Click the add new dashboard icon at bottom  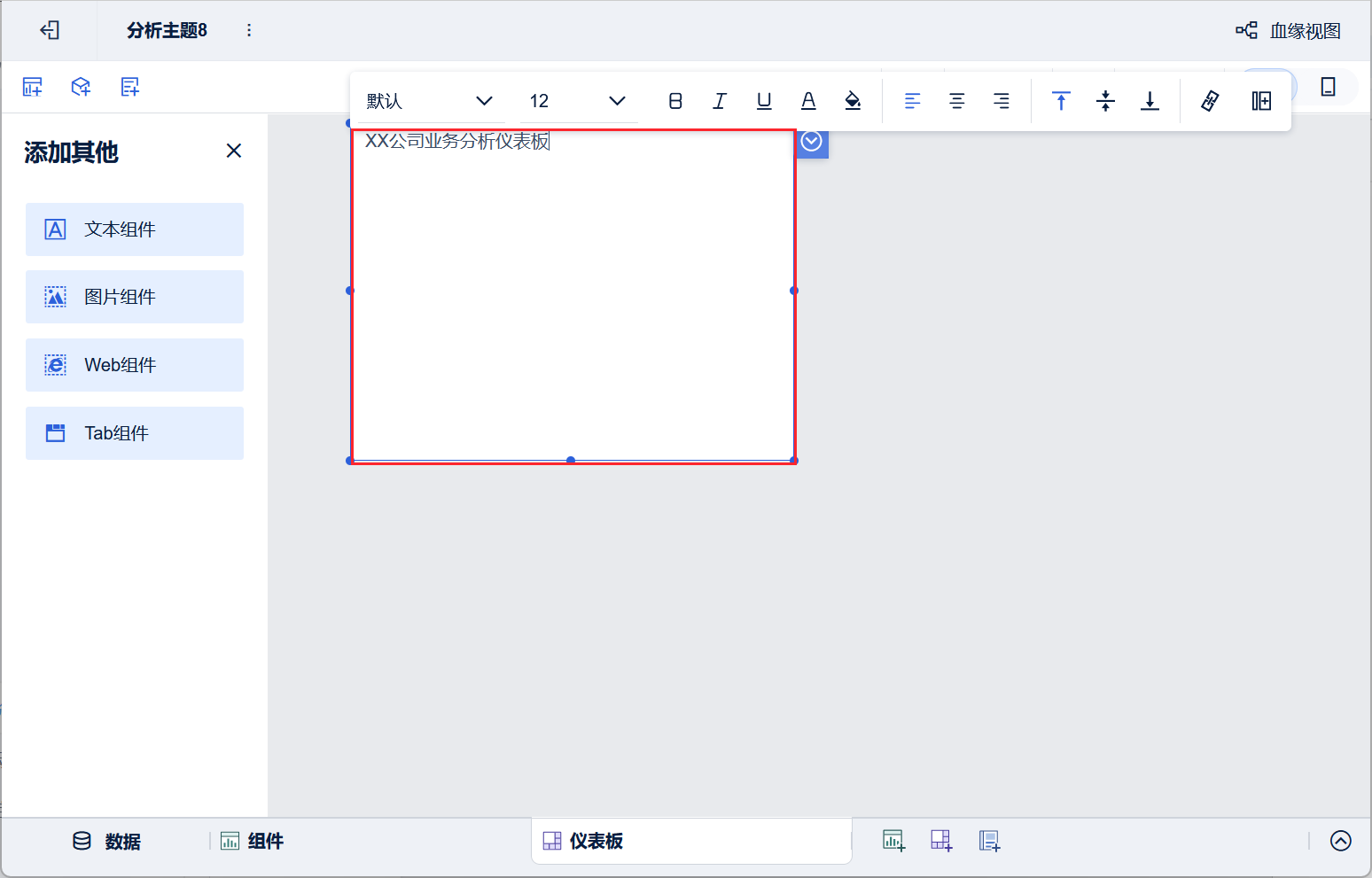click(x=941, y=841)
